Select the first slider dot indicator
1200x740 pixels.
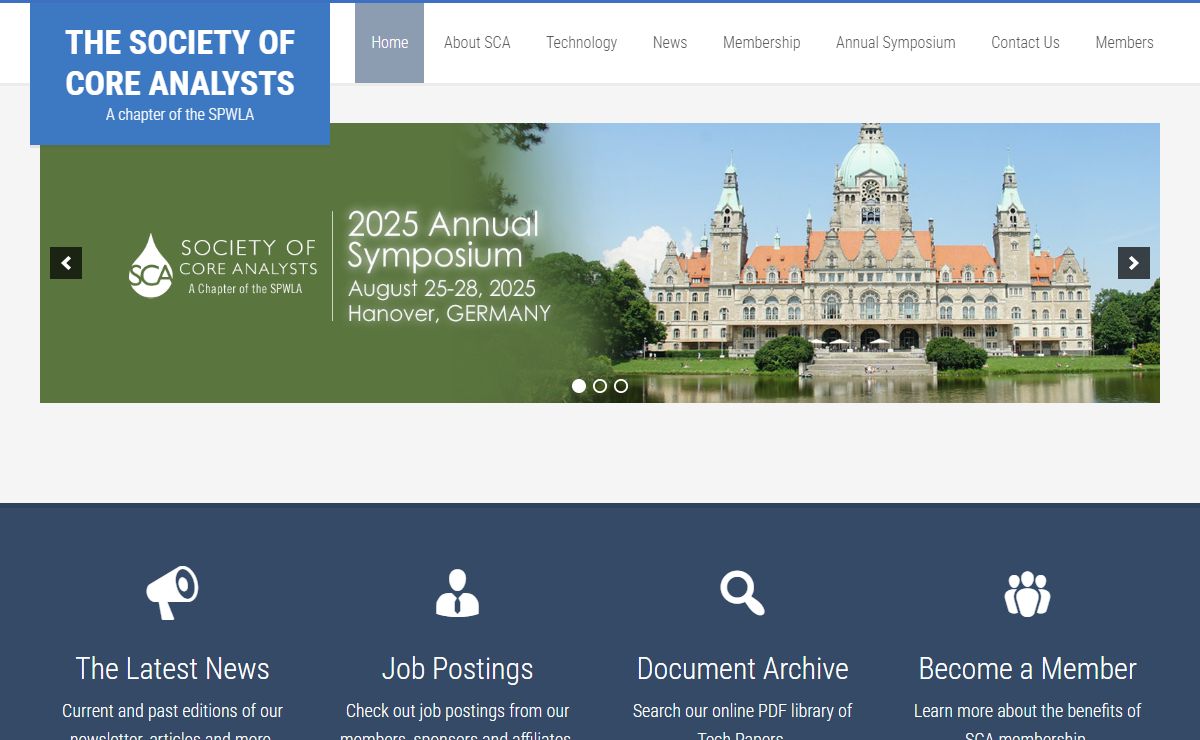point(579,386)
